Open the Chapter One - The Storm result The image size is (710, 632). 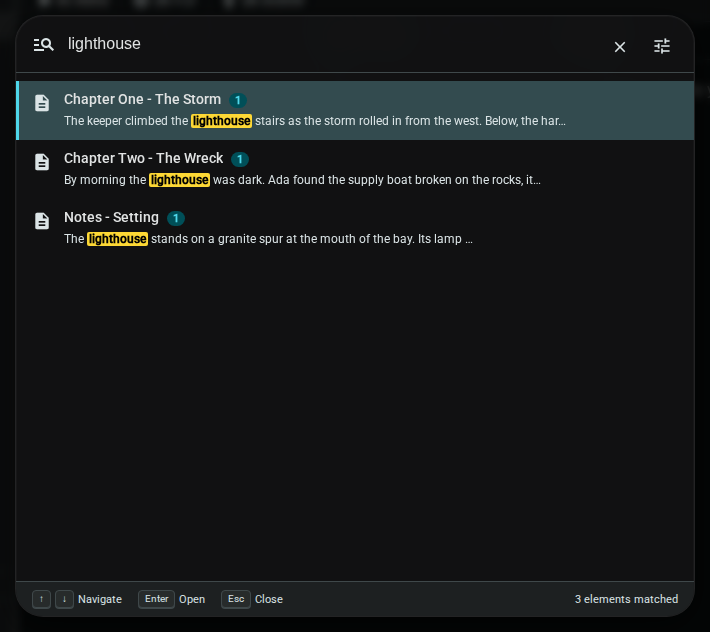pyautogui.click(x=355, y=110)
